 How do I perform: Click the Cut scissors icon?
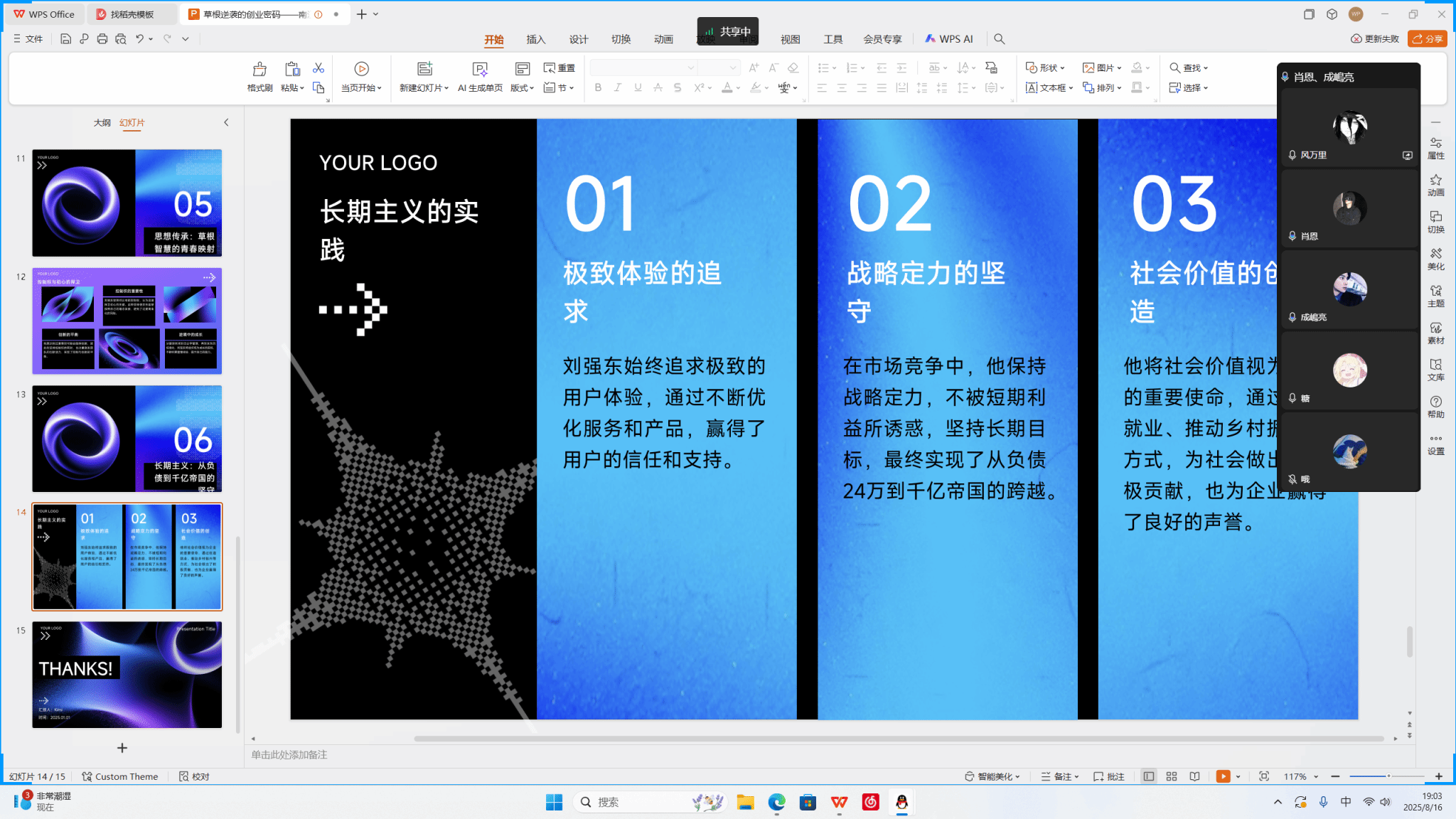[x=318, y=68]
